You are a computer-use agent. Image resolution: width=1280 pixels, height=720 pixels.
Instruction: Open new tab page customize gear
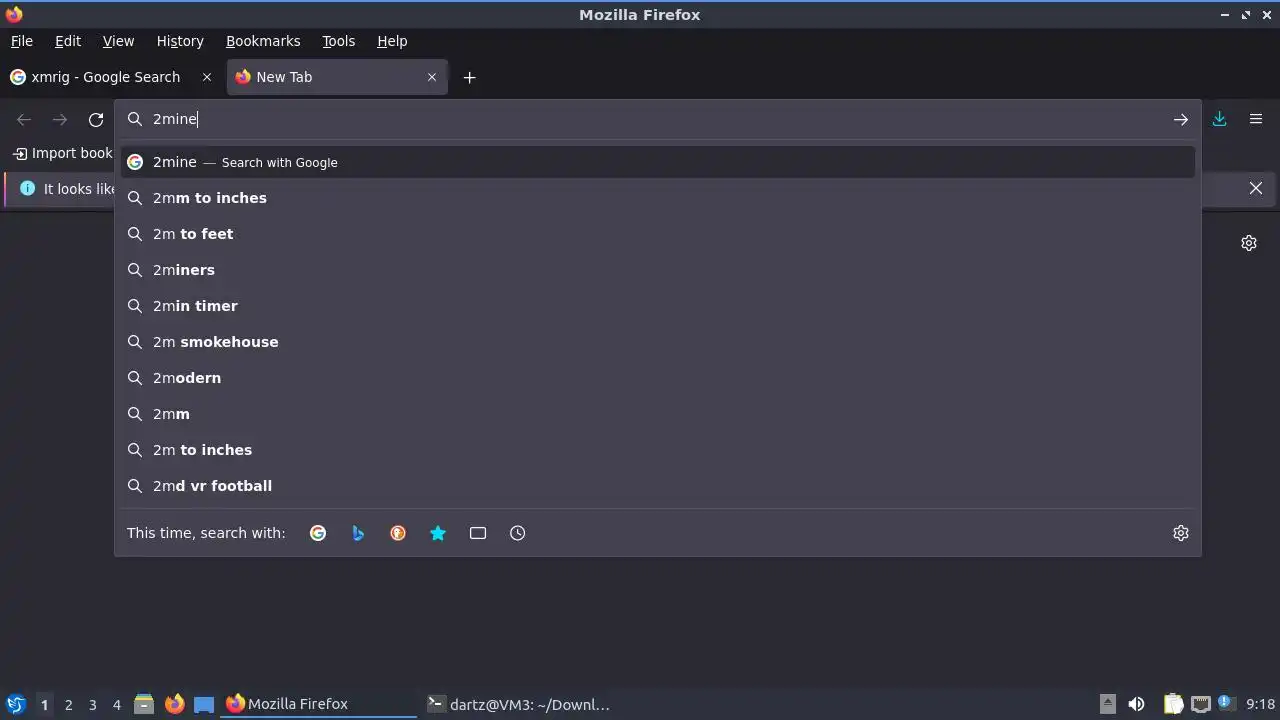click(1249, 243)
